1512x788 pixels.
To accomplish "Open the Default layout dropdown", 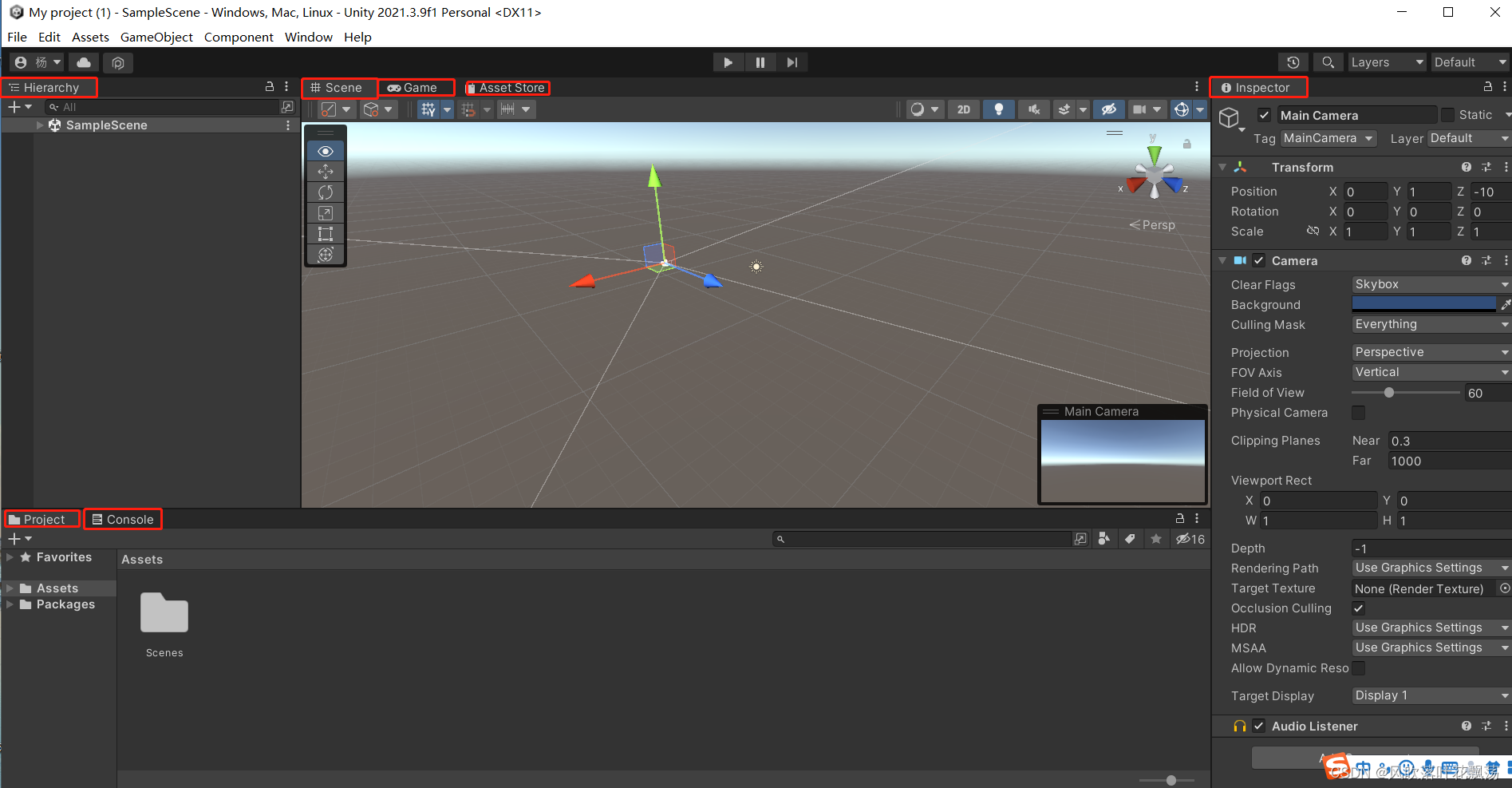I will point(1470,62).
